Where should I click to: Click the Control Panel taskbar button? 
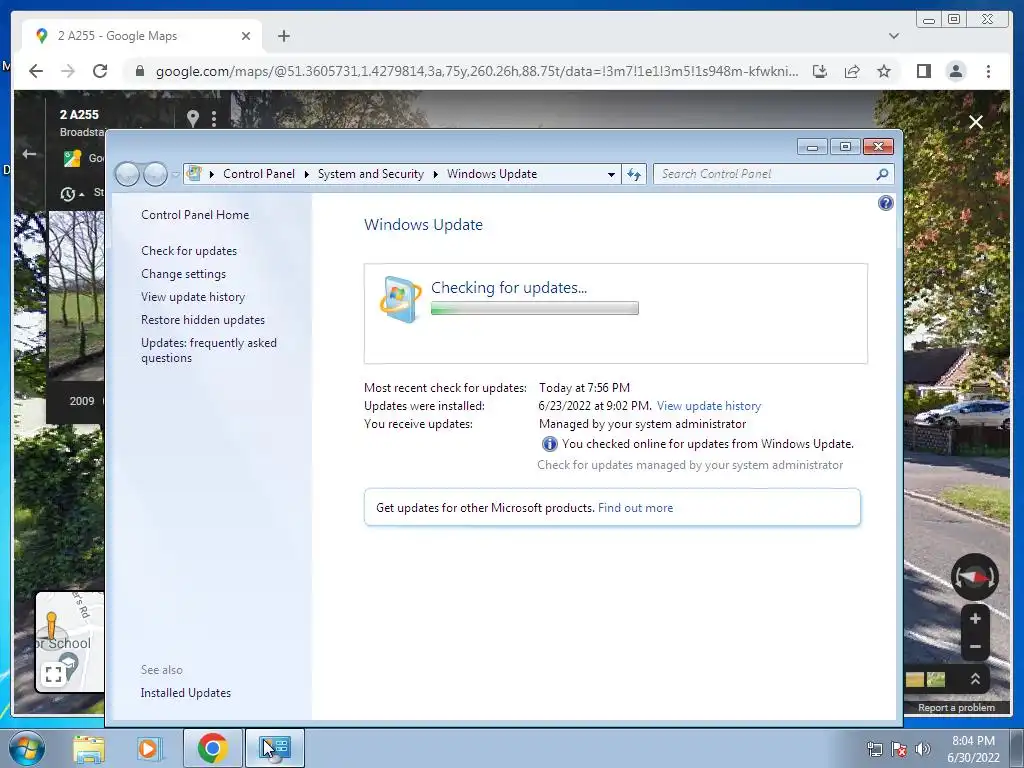[x=275, y=748]
